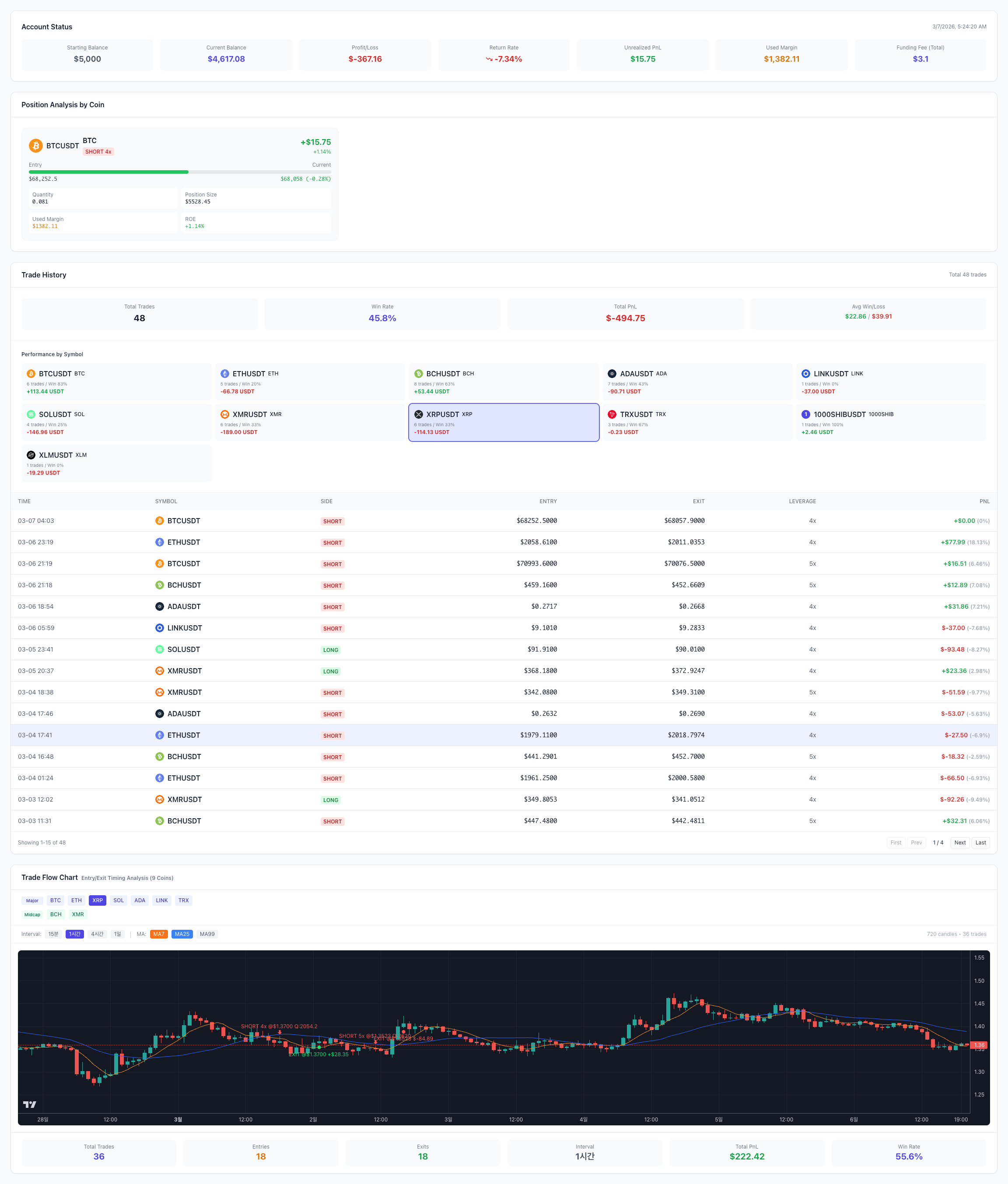Click the Stellar icon in XLMUSDT card
Viewport: 1008px width, 1184px height.
point(31,455)
